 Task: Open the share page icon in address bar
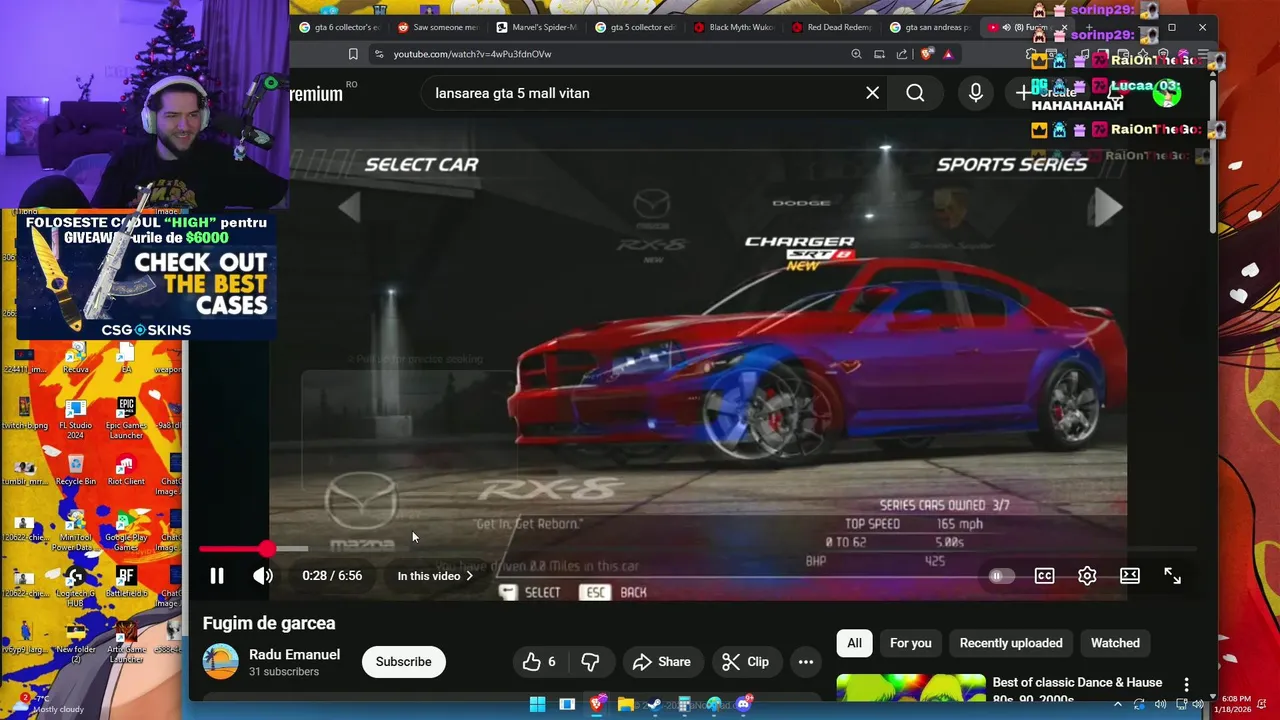902,54
